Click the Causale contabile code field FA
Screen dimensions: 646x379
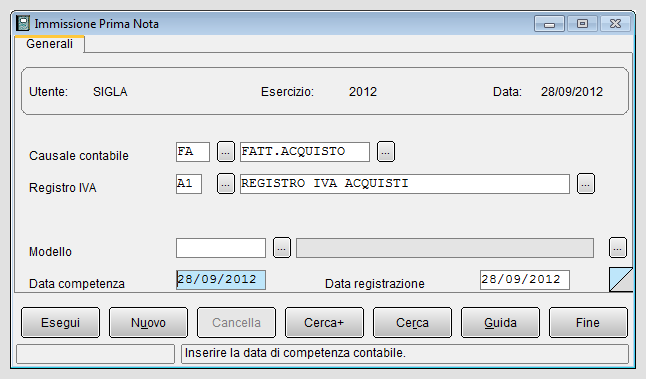(x=193, y=152)
